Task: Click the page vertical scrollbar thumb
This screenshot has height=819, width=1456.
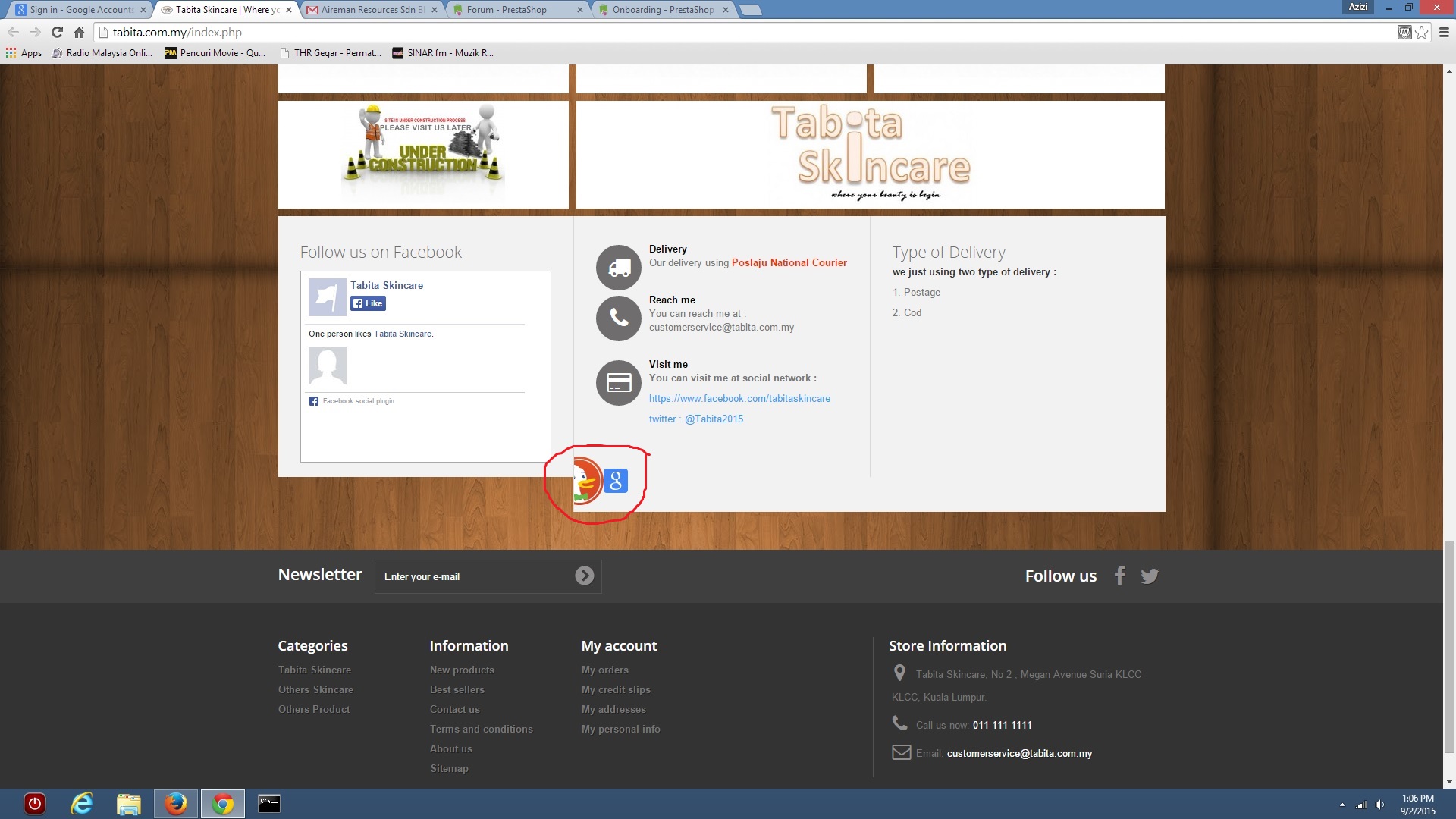Action: point(1449,645)
